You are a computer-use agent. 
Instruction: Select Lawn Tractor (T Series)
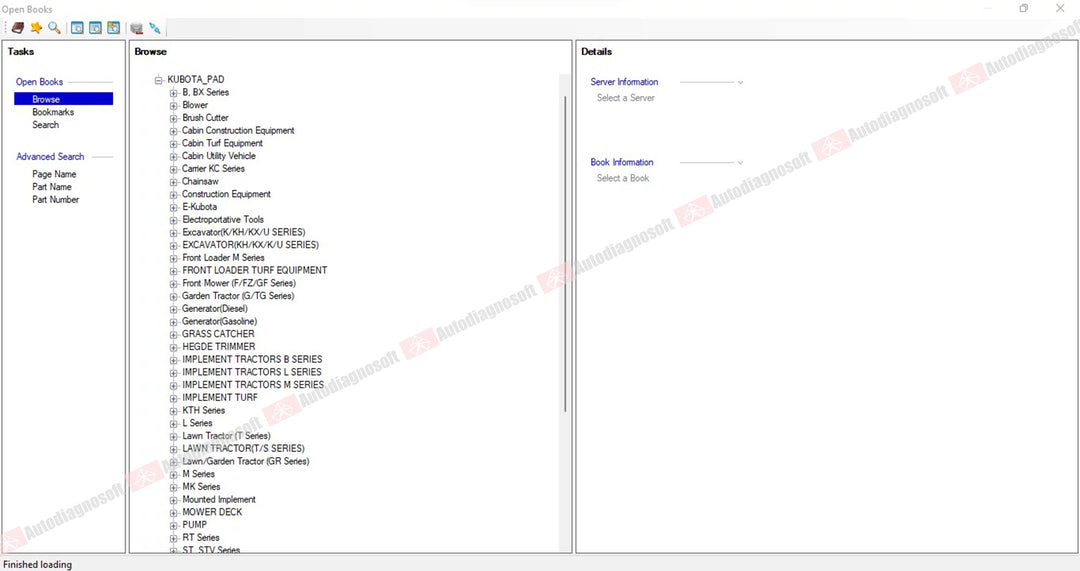[227, 436]
